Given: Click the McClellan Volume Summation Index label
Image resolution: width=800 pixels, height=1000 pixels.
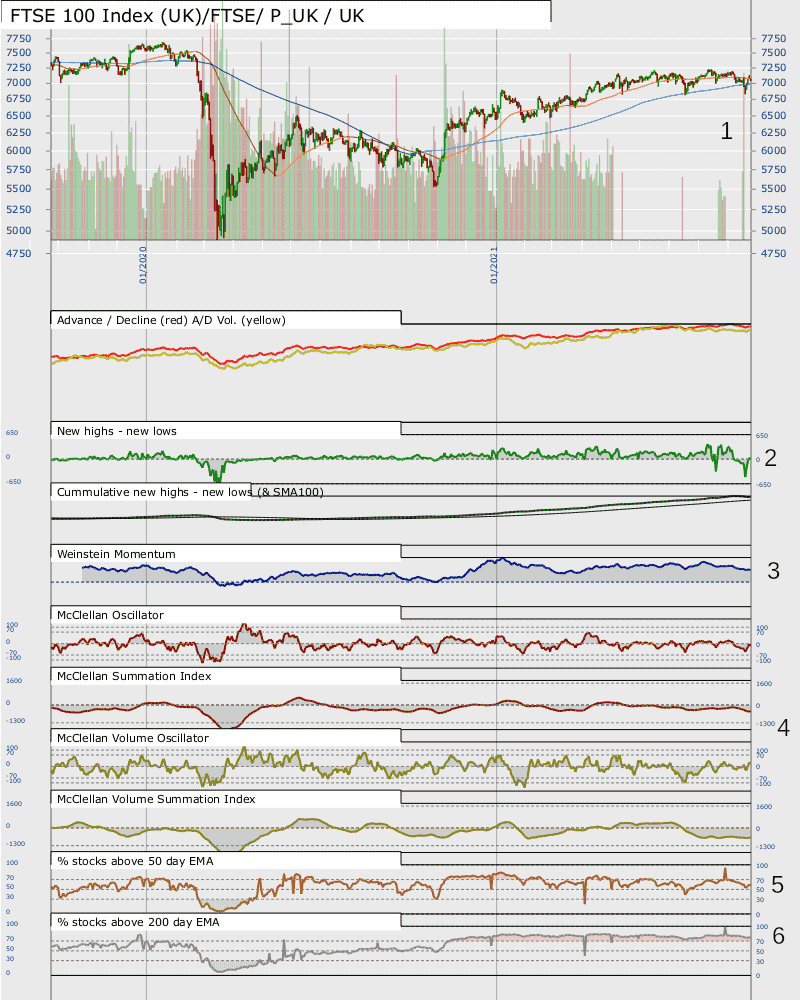Looking at the screenshot, I should (156, 799).
